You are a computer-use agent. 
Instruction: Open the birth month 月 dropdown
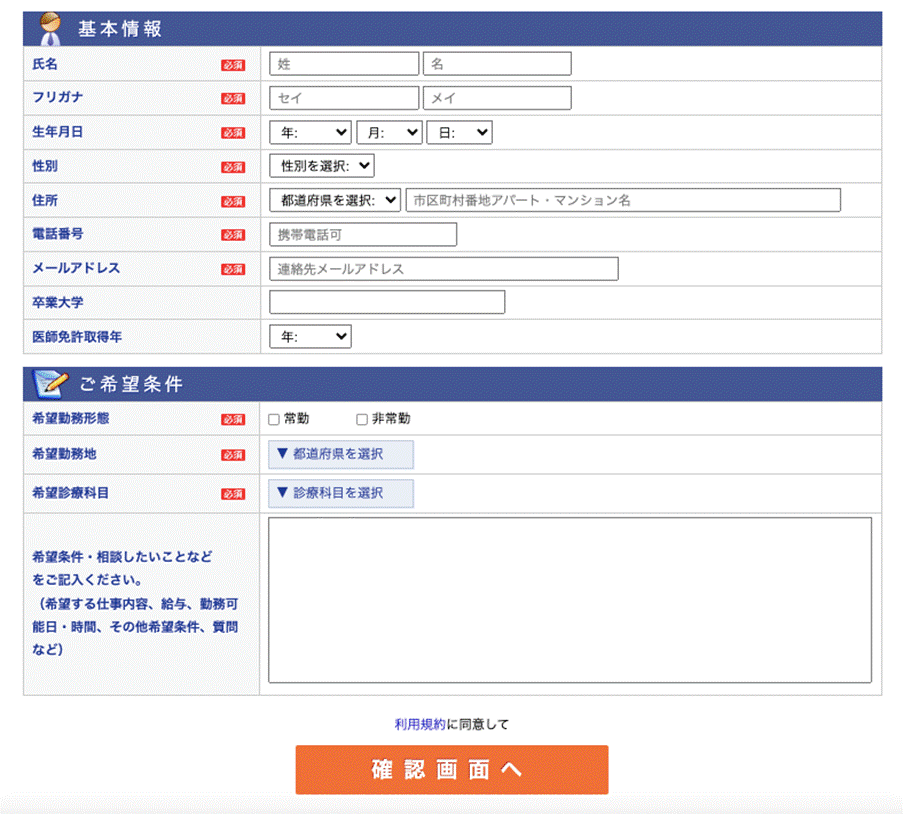pos(389,133)
